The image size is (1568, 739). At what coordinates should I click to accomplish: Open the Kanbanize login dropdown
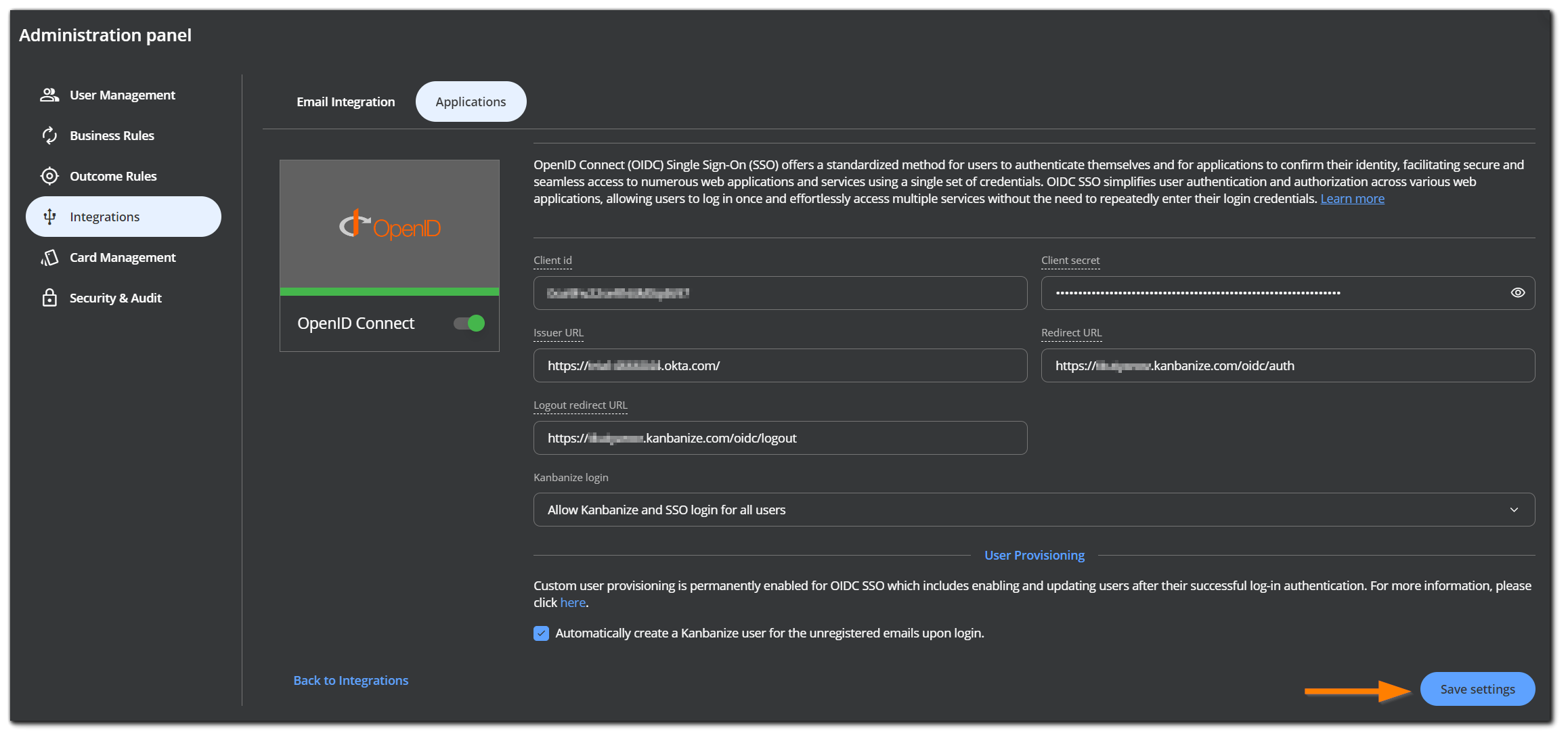1034,510
